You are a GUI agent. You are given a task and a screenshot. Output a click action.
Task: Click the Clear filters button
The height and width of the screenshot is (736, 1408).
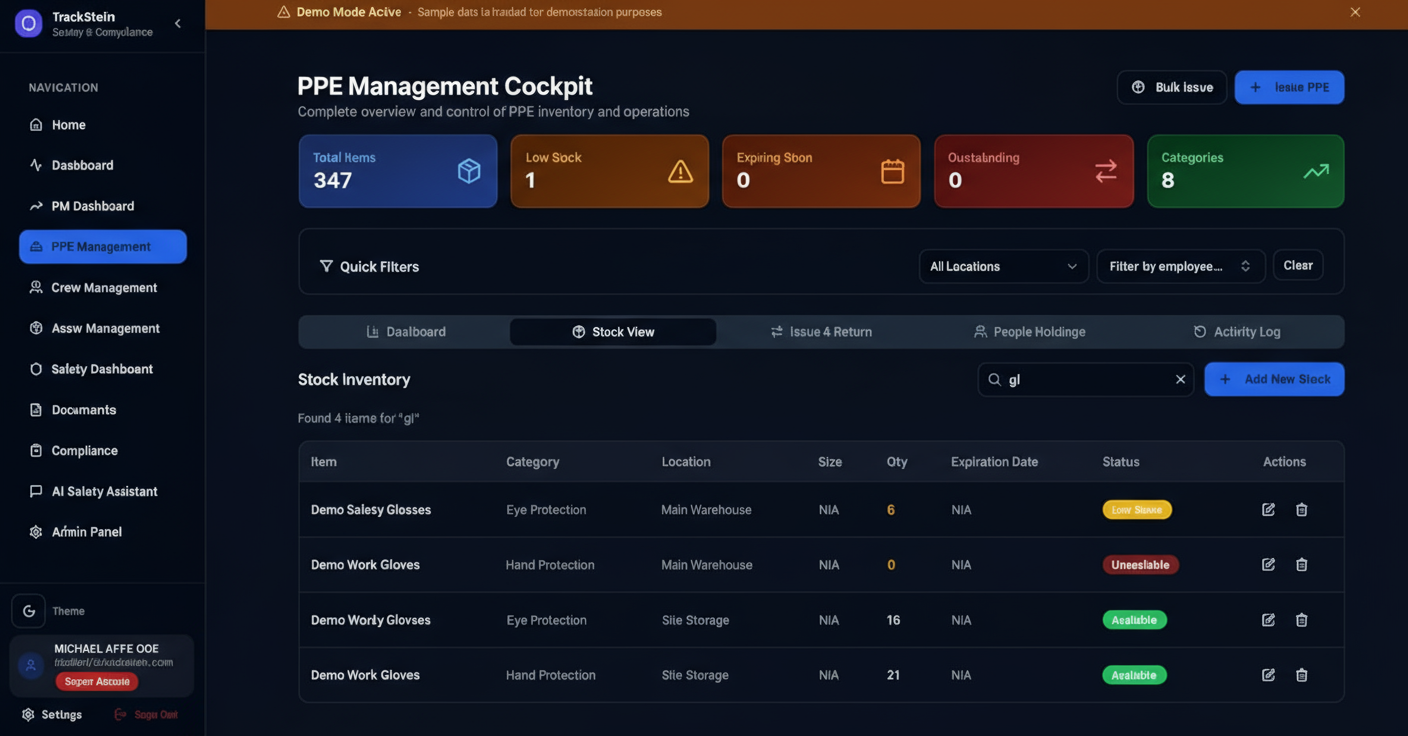point(1297,266)
